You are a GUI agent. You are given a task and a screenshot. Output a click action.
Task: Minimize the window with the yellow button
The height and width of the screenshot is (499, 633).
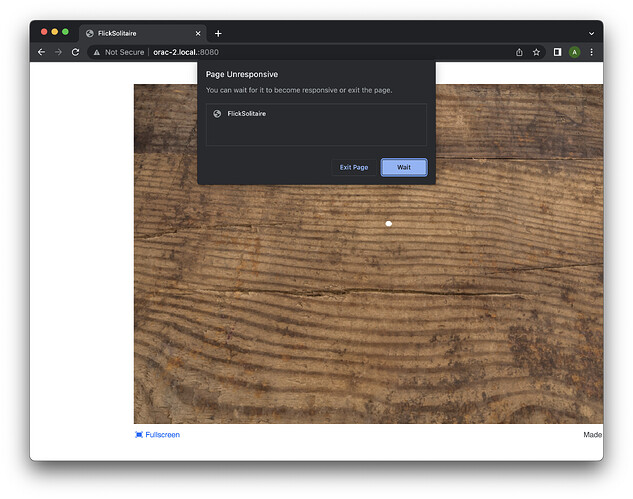pos(54,32)
